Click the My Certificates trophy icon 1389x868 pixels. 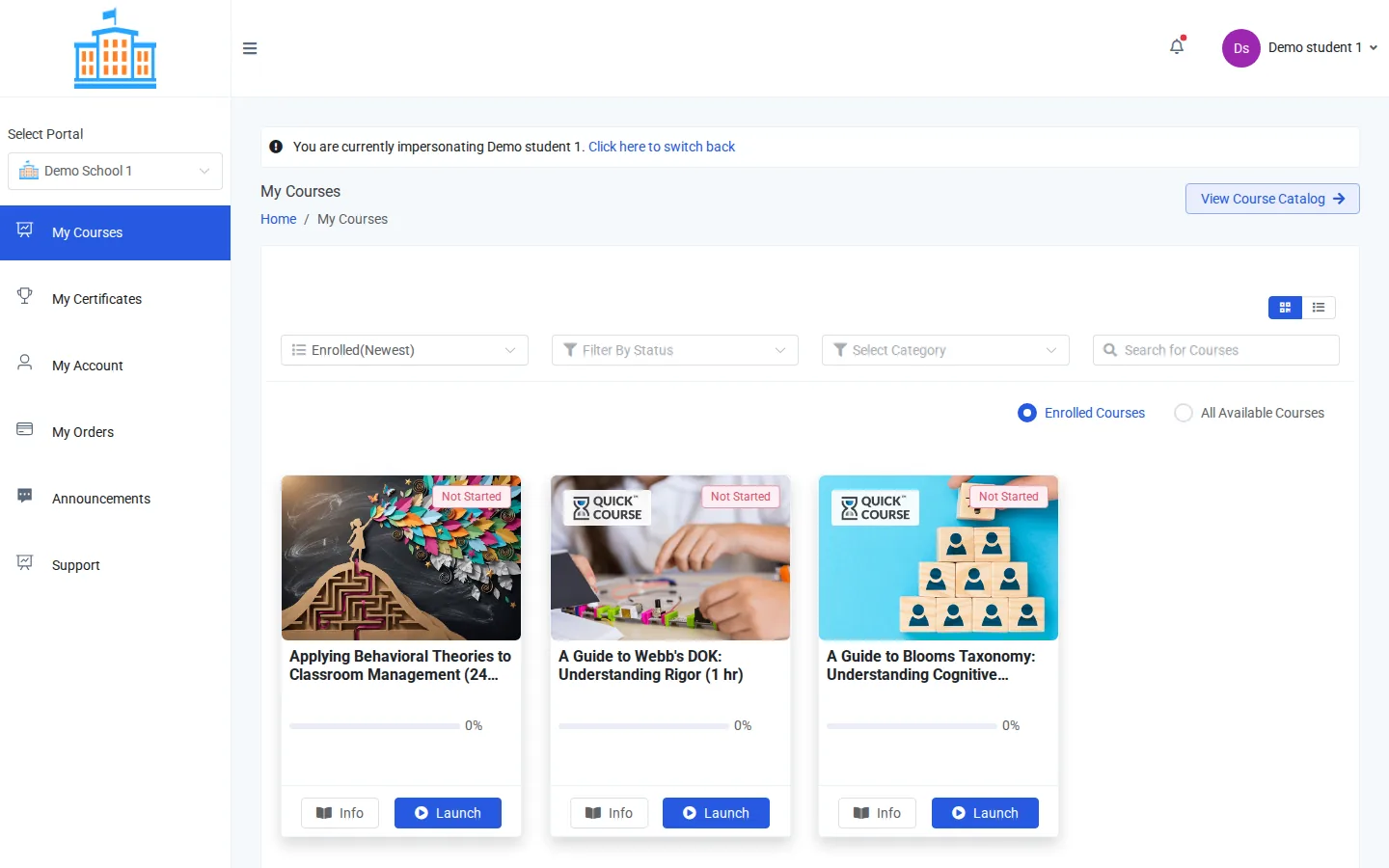(x=25, y=296)
